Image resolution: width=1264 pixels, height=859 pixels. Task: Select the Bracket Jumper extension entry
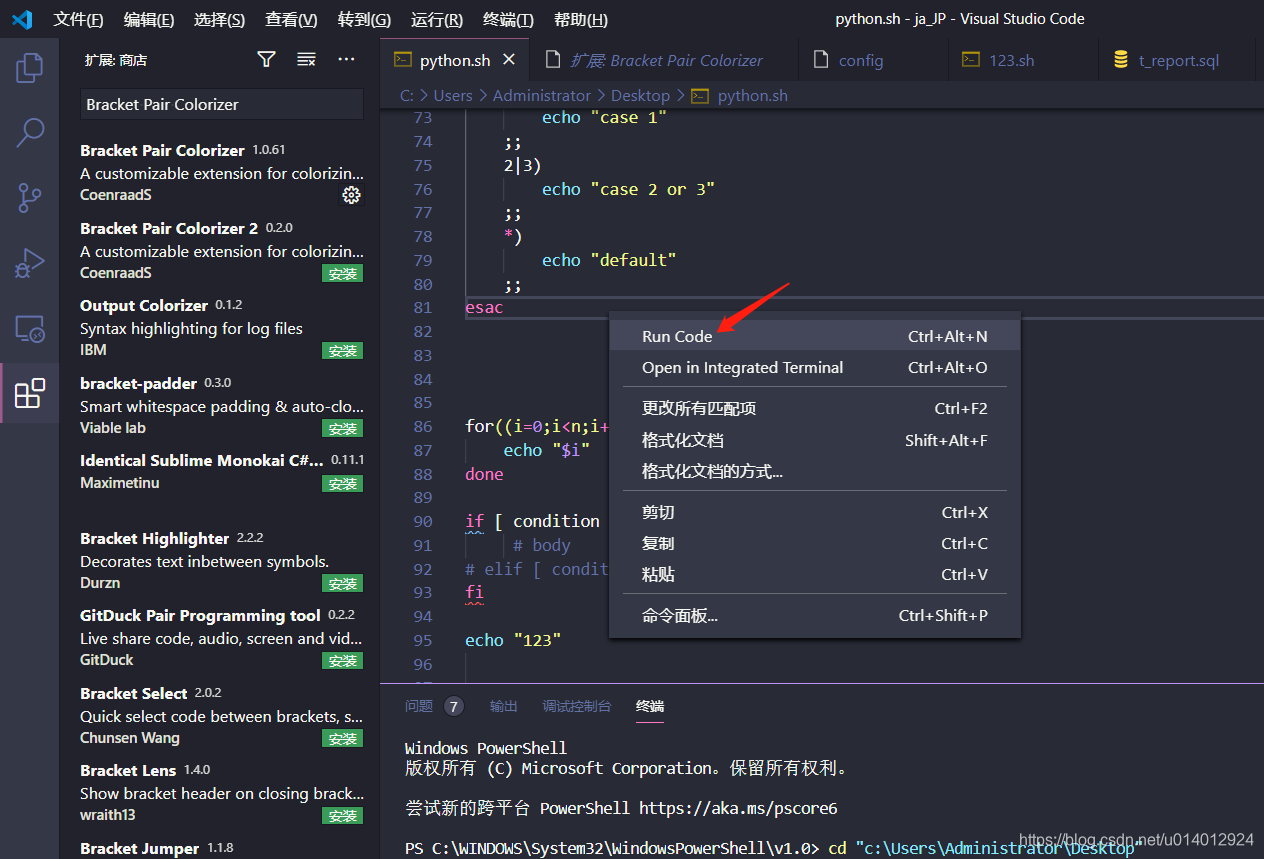[x=221, y=847]
